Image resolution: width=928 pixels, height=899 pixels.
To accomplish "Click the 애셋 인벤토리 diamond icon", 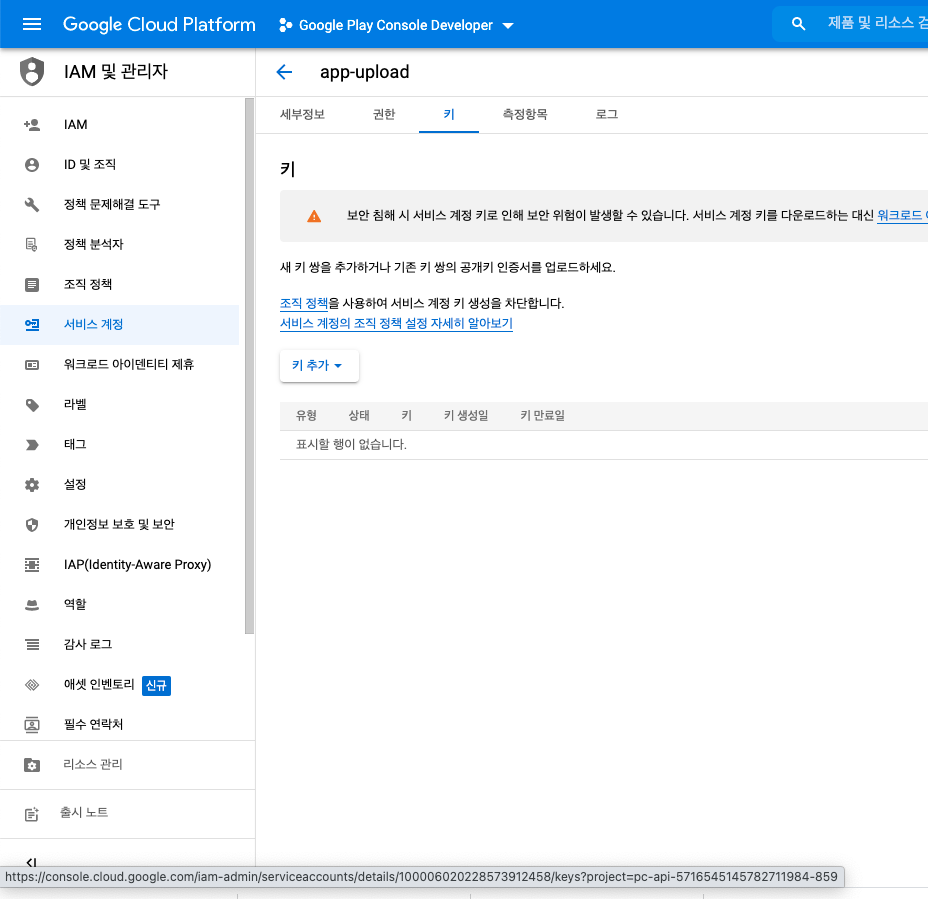I will tap(32, 685).
